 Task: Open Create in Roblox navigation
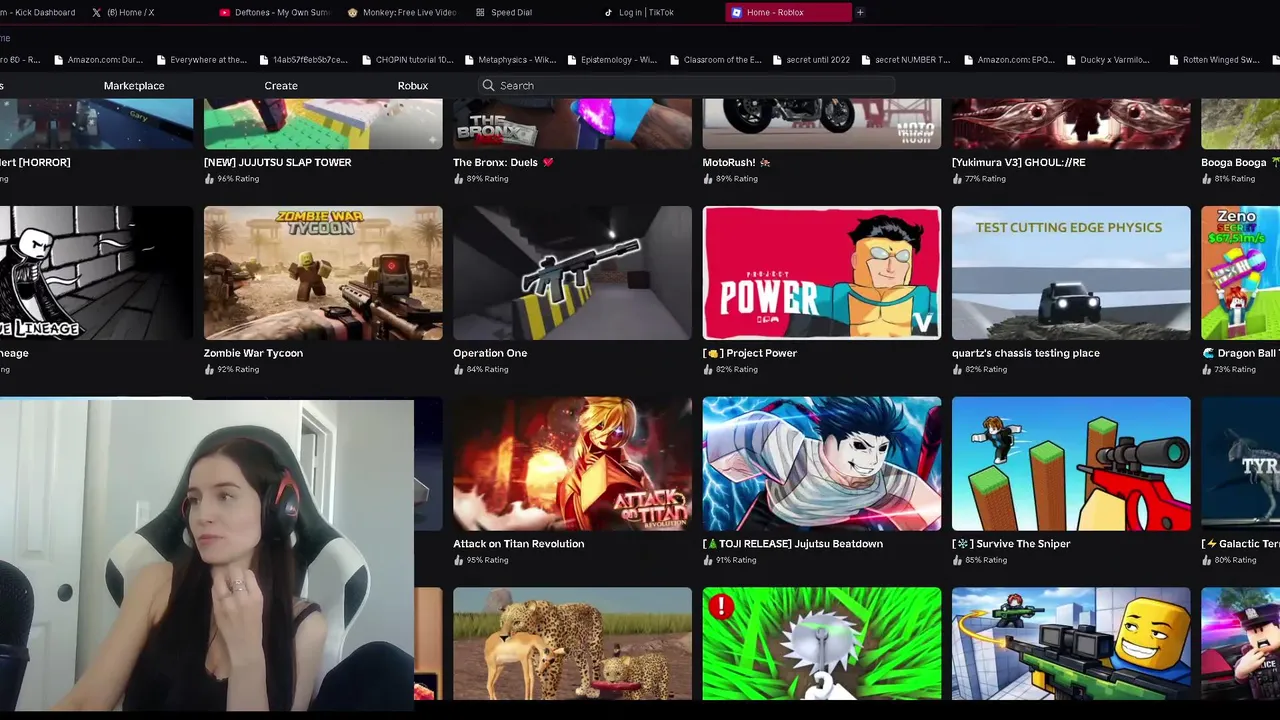pos(281,85)
